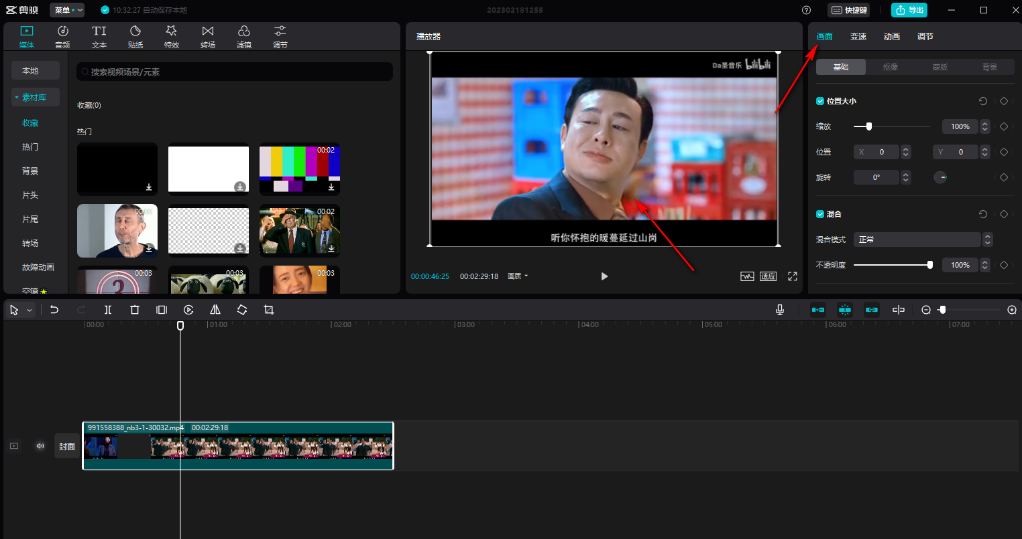The height and width of the screenshot is (539, 1022).
Task: Click the split clip tool in timeline toolbar
Action: point(108,310)
